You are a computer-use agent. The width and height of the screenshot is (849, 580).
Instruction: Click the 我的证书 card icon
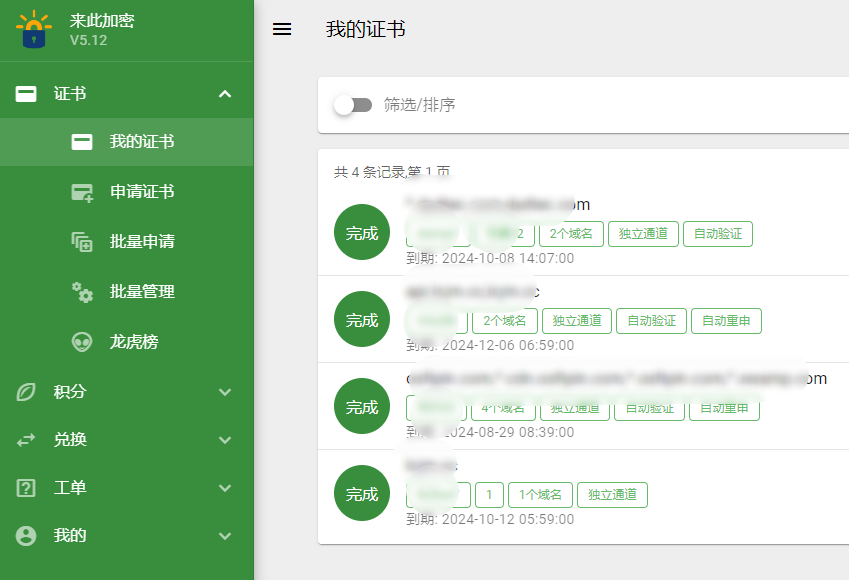(82, 142)
